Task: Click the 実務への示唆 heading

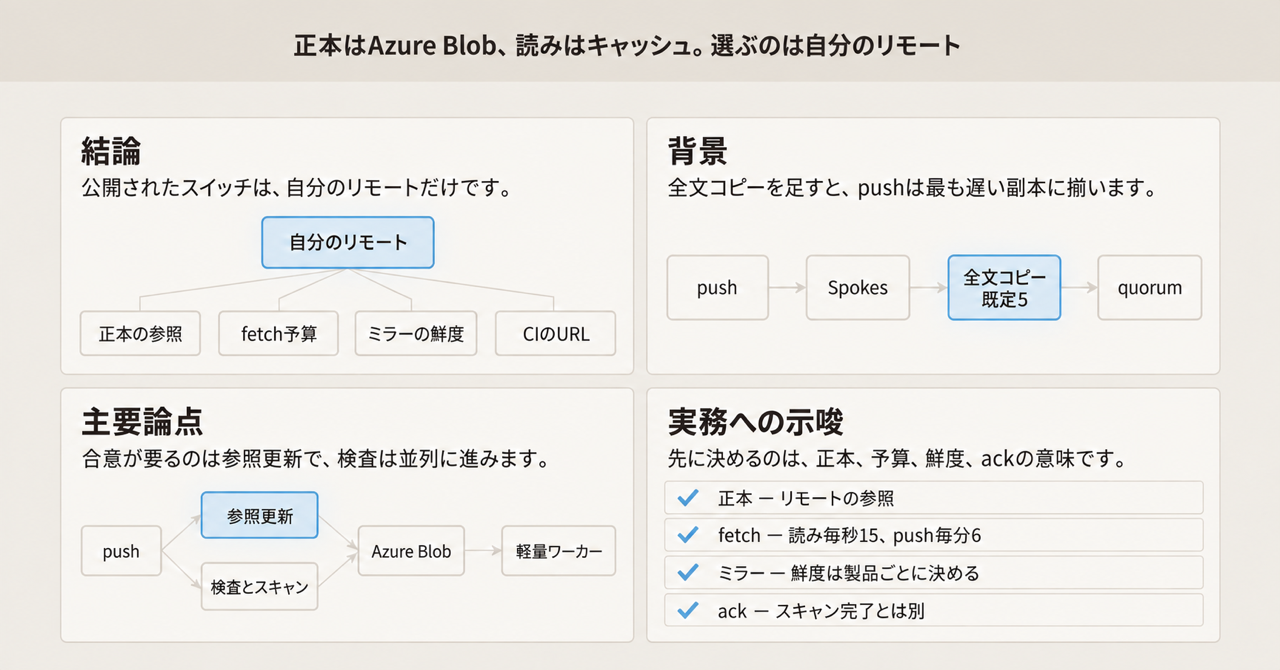Action: point(755,421)
